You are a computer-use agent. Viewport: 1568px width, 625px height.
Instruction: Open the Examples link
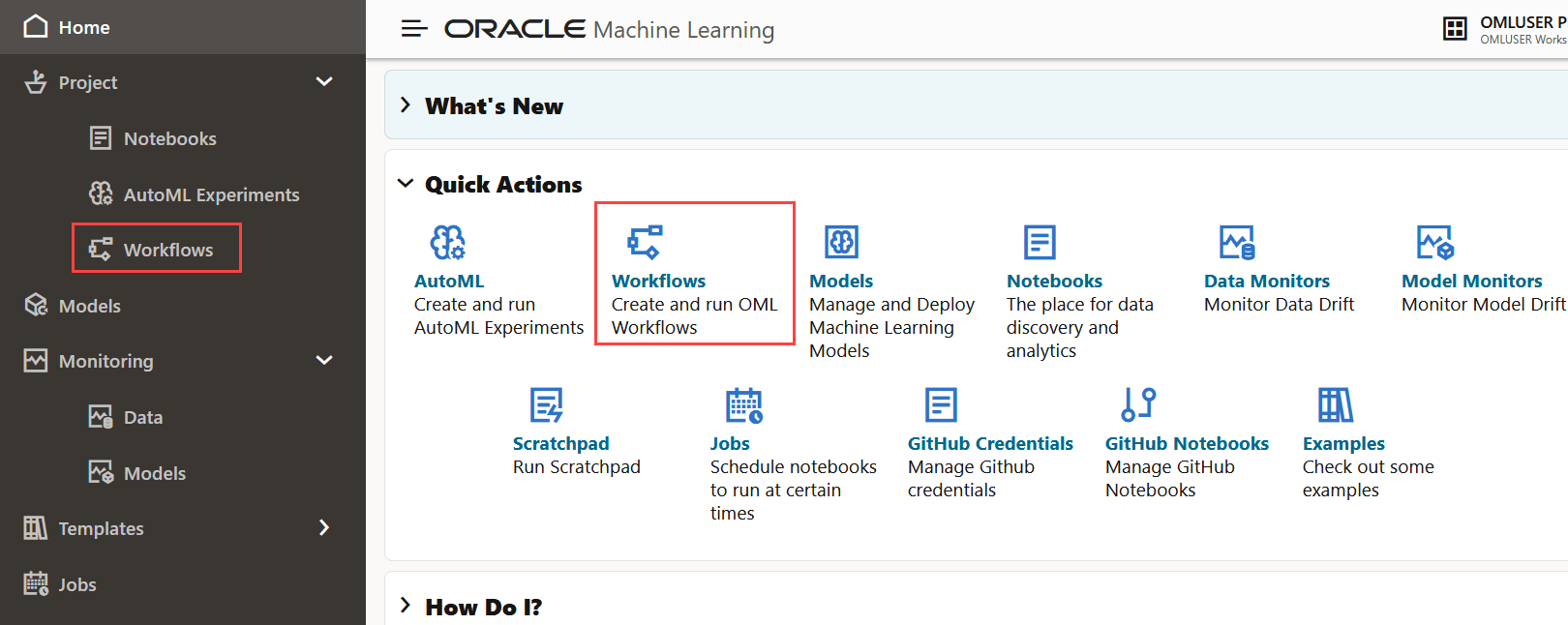click(x=1343, y=444)
